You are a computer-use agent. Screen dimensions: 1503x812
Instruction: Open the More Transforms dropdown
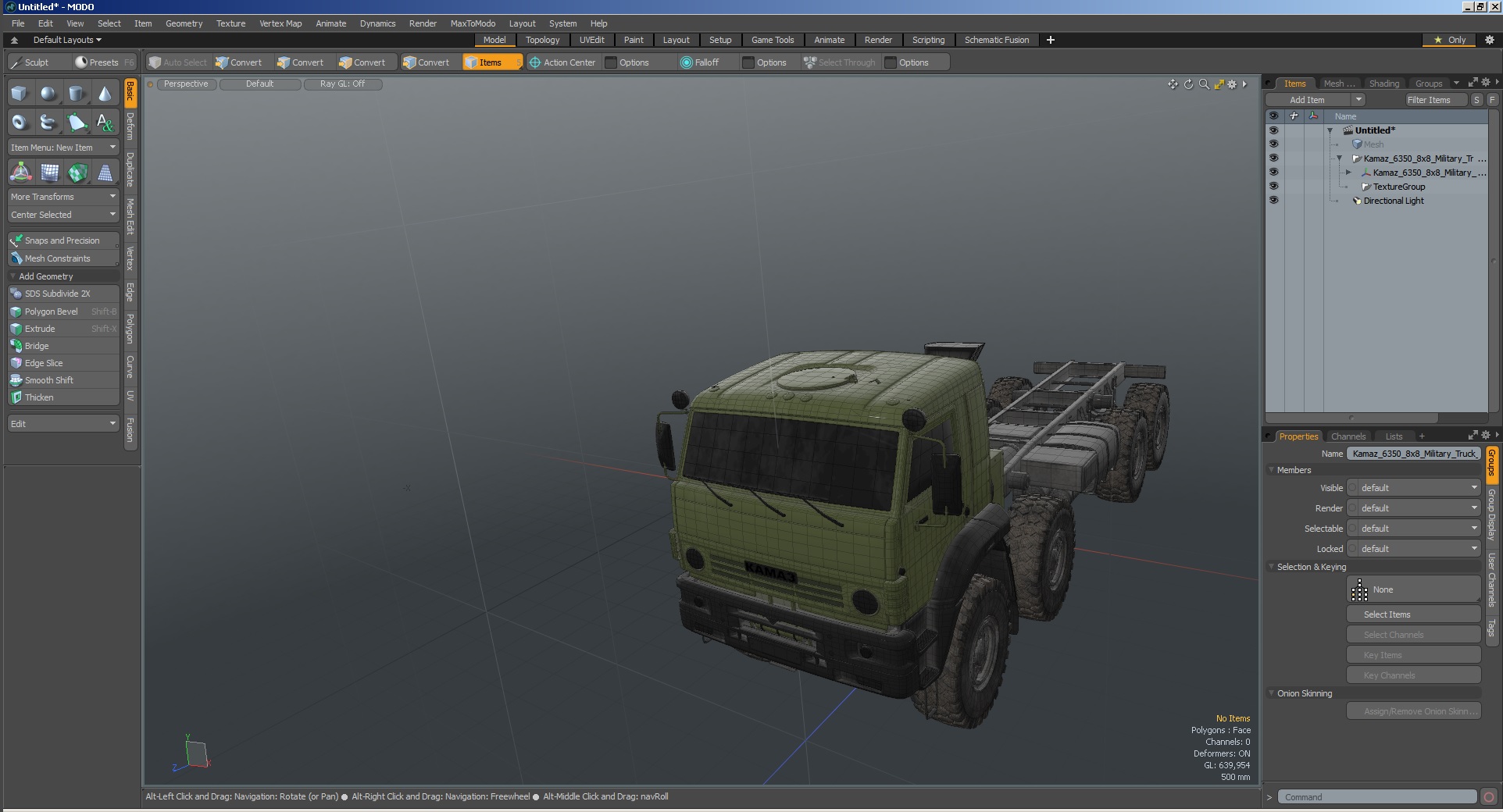coord(63,197)
